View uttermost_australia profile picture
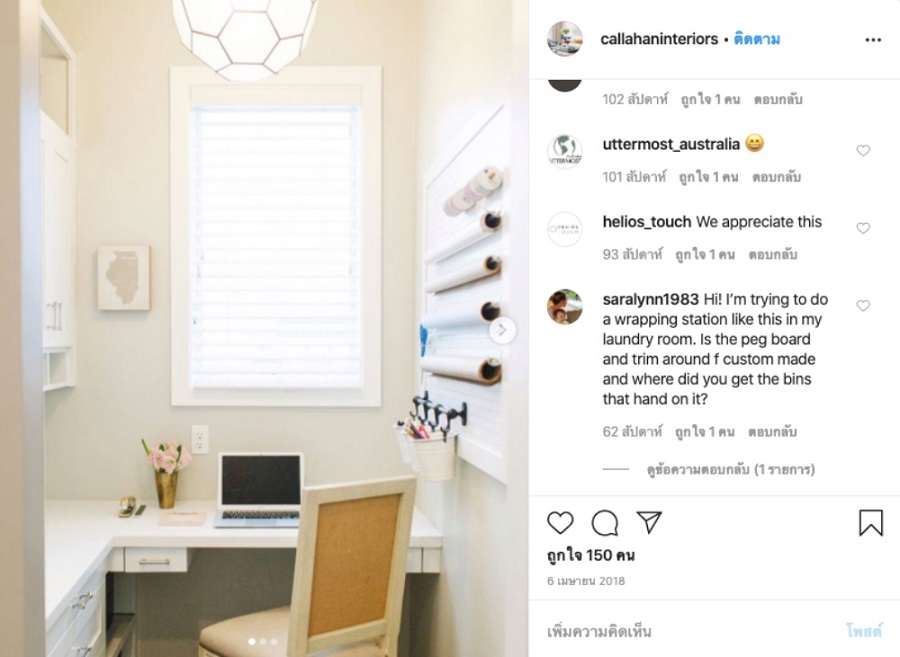The height and width of the screenshot is (657, 900). (x=565, y=151)
